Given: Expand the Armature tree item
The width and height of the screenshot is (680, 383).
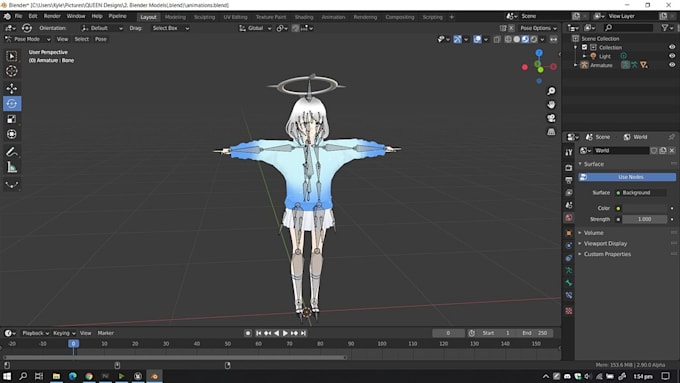Looking at the screenshot, I should (x=575, y=65).
